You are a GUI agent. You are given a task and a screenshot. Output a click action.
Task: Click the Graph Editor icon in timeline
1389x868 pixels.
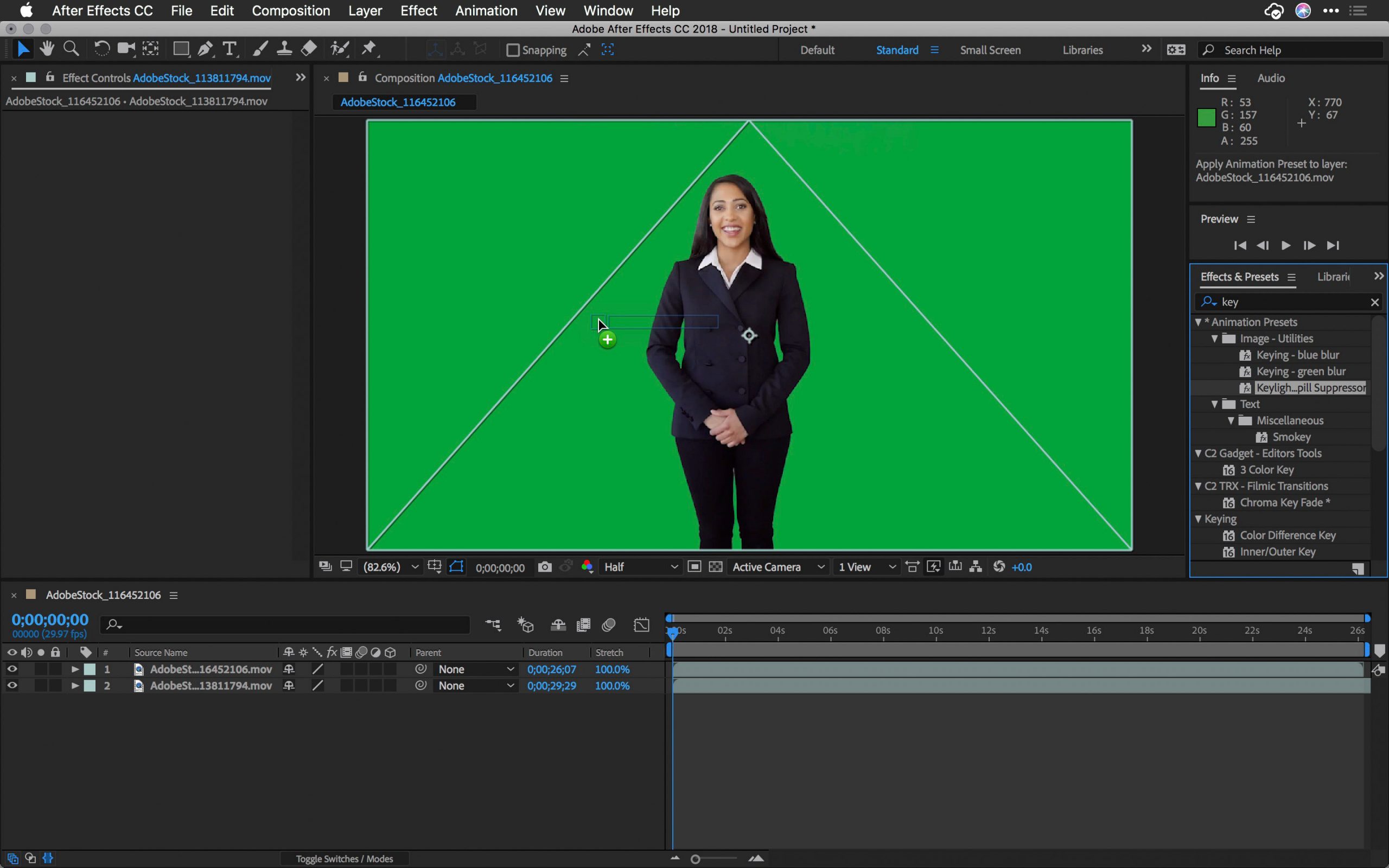tap(642, 624)
